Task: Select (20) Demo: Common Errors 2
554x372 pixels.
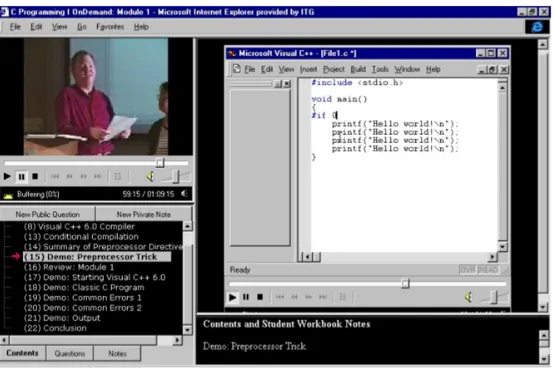Action: tap(82, 308)
